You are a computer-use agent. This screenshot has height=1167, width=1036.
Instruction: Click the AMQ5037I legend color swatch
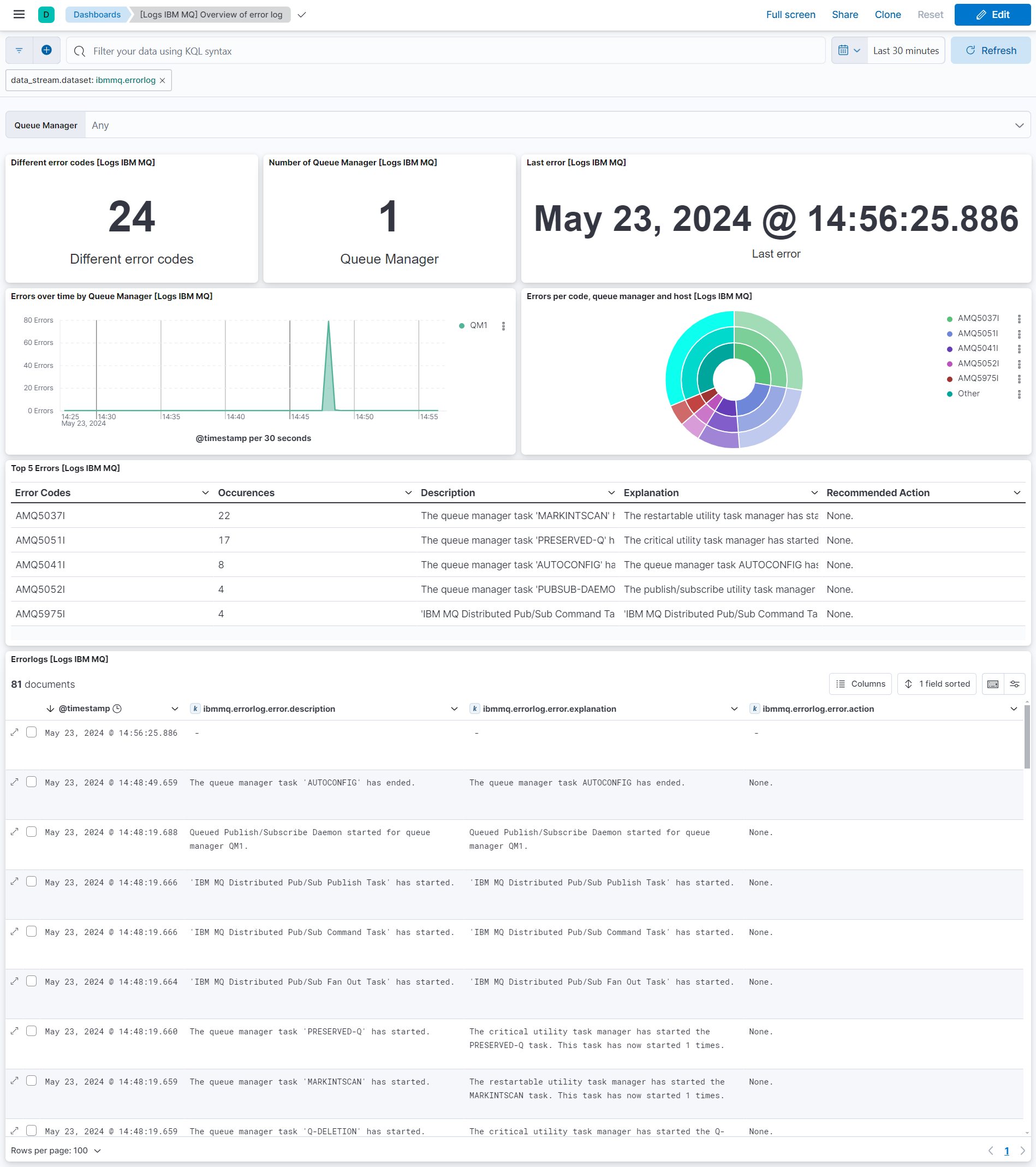(x=949, y=318)
